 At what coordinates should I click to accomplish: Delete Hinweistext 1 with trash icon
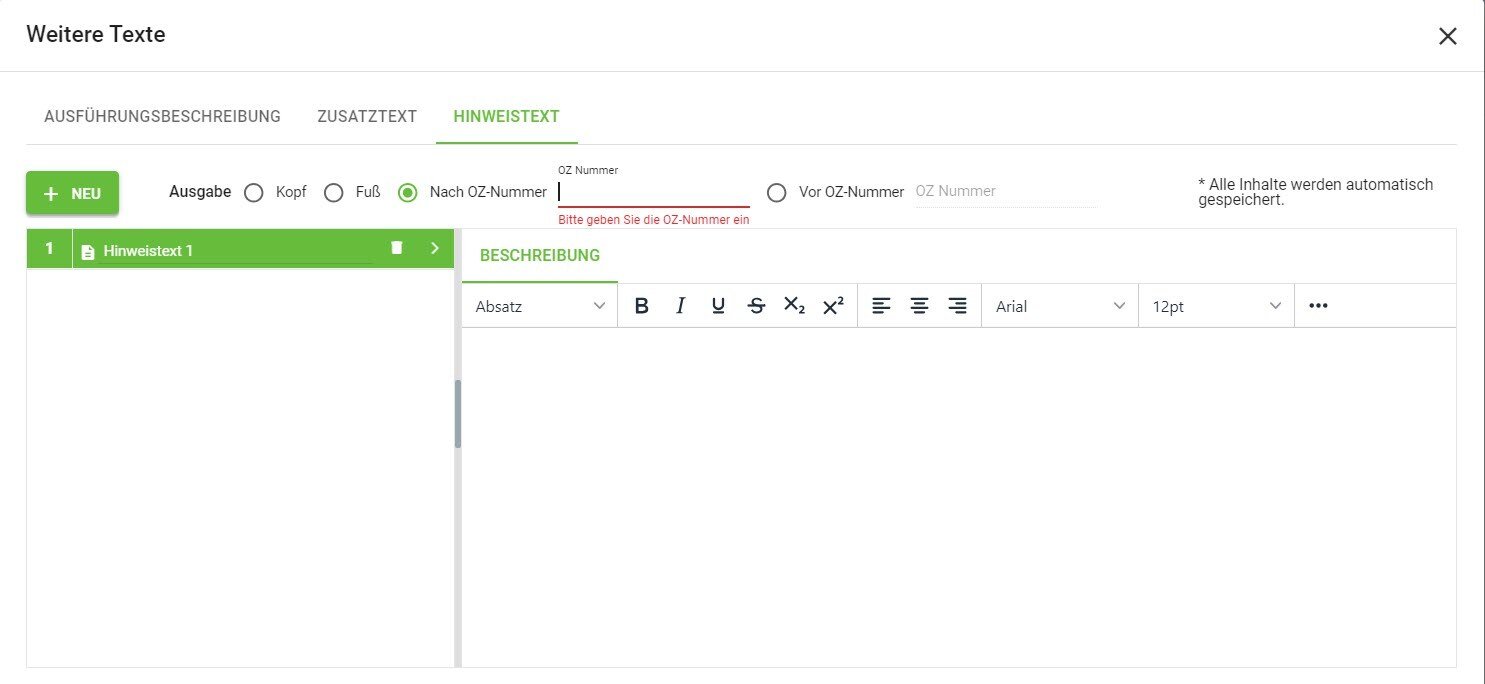(397, 248)
